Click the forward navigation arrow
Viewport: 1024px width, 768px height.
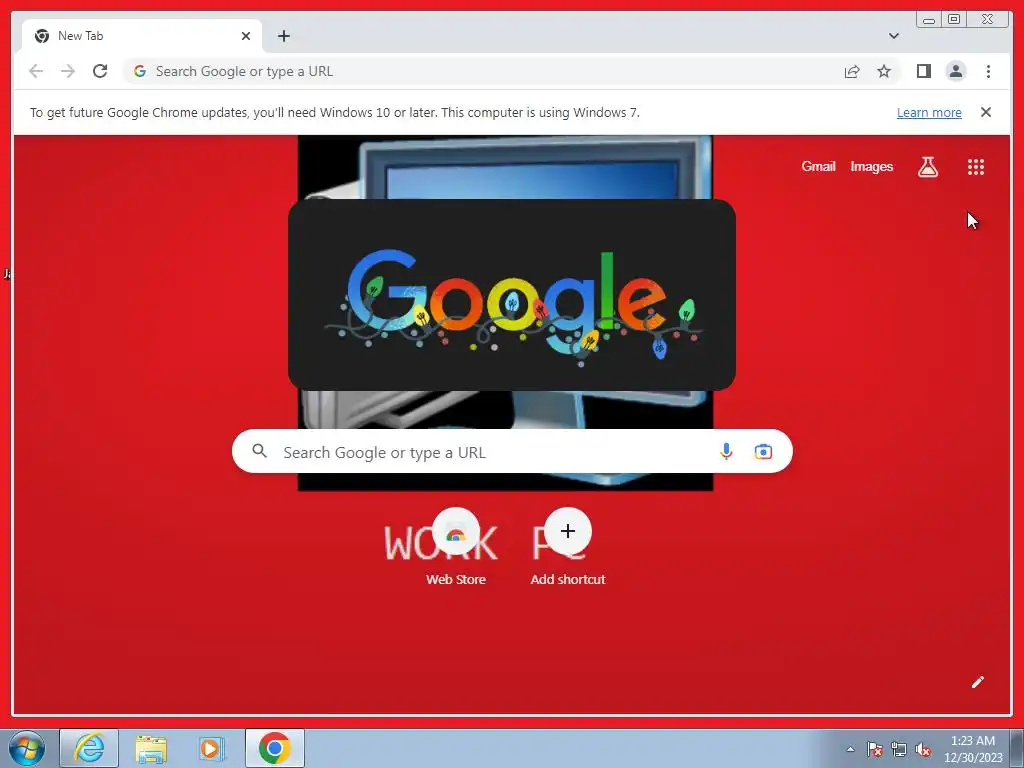68,71
